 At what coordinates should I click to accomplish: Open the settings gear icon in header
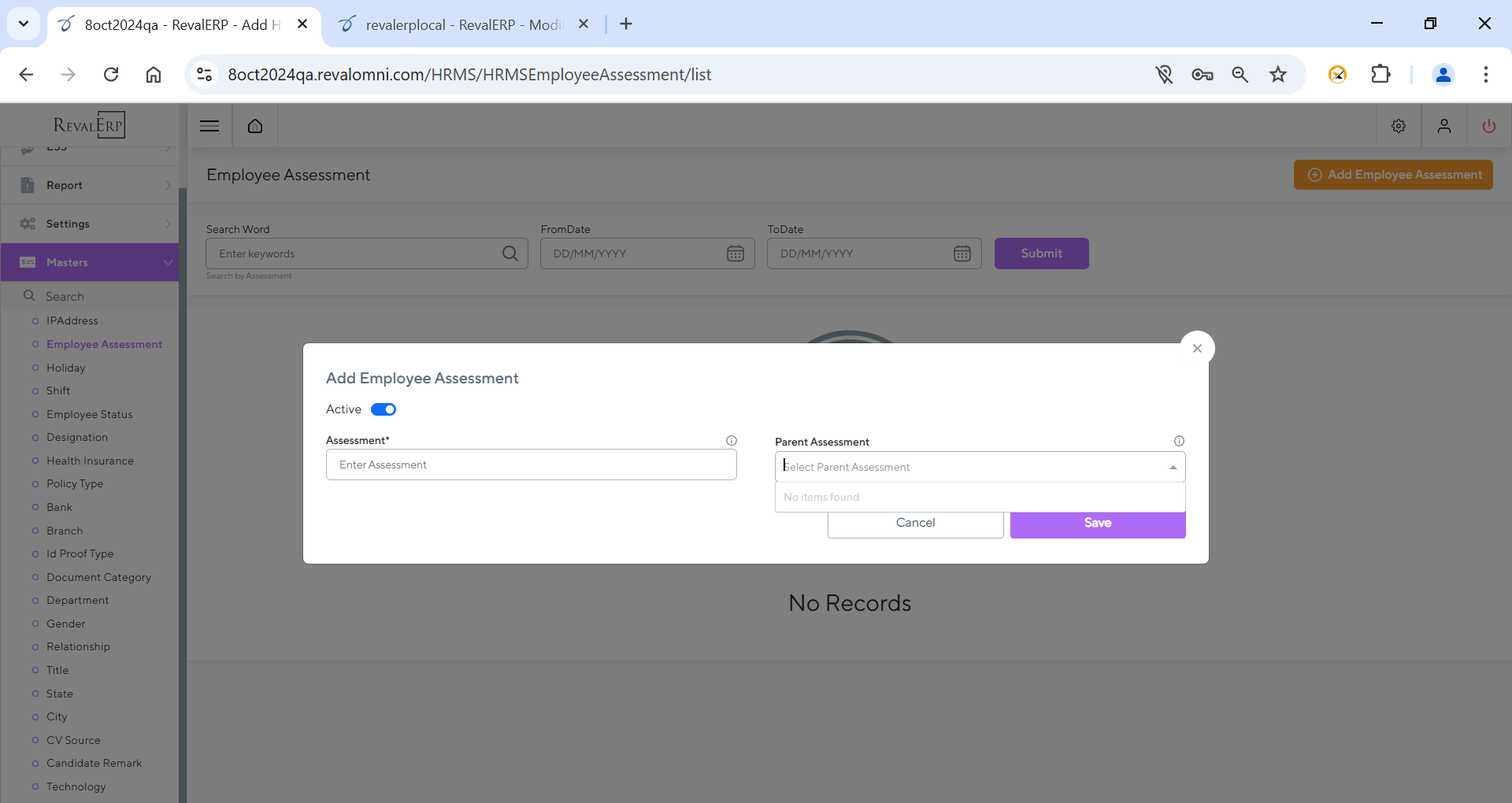[x=1399, y=126]
